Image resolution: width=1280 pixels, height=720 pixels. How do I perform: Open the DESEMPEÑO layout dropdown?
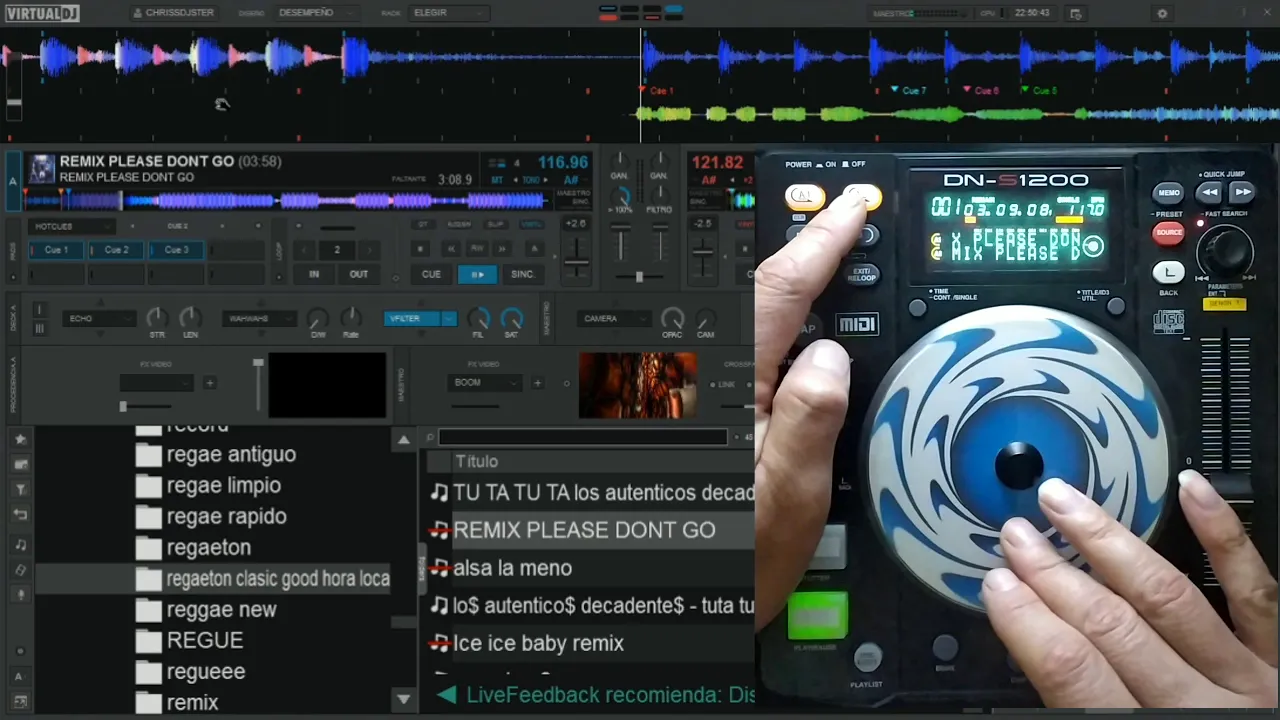point(318,13)
